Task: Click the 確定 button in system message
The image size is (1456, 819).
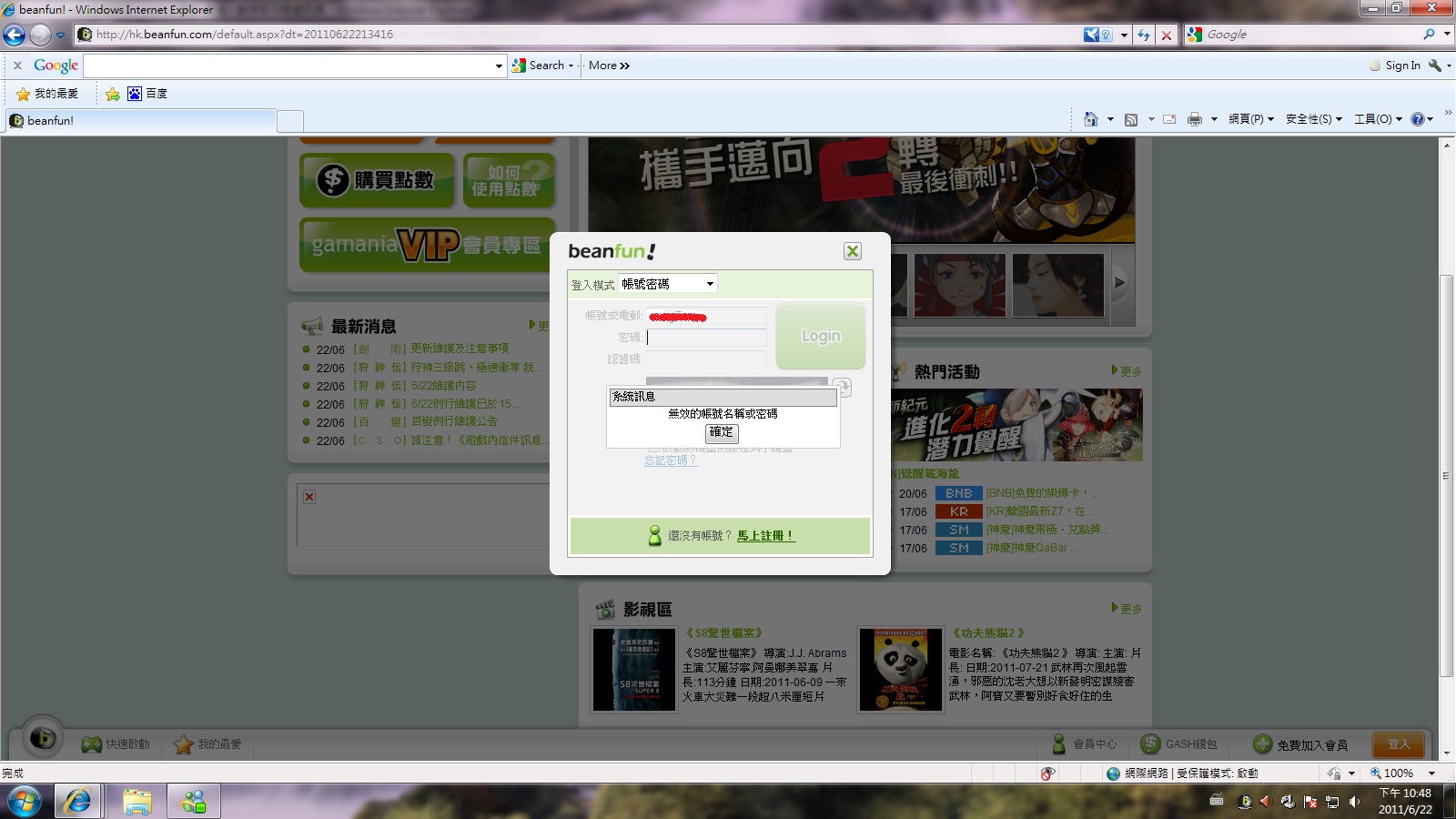Action: [722, 432]
